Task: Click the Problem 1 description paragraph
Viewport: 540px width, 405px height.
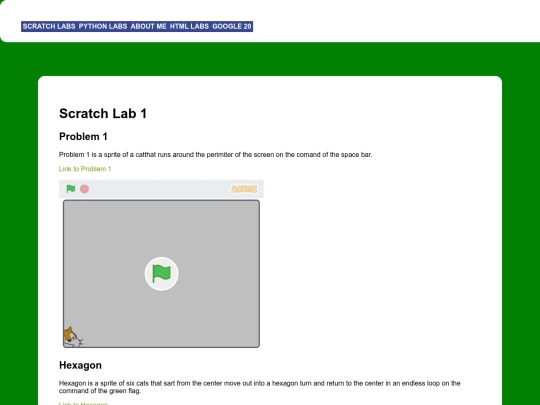Action: 216,155
